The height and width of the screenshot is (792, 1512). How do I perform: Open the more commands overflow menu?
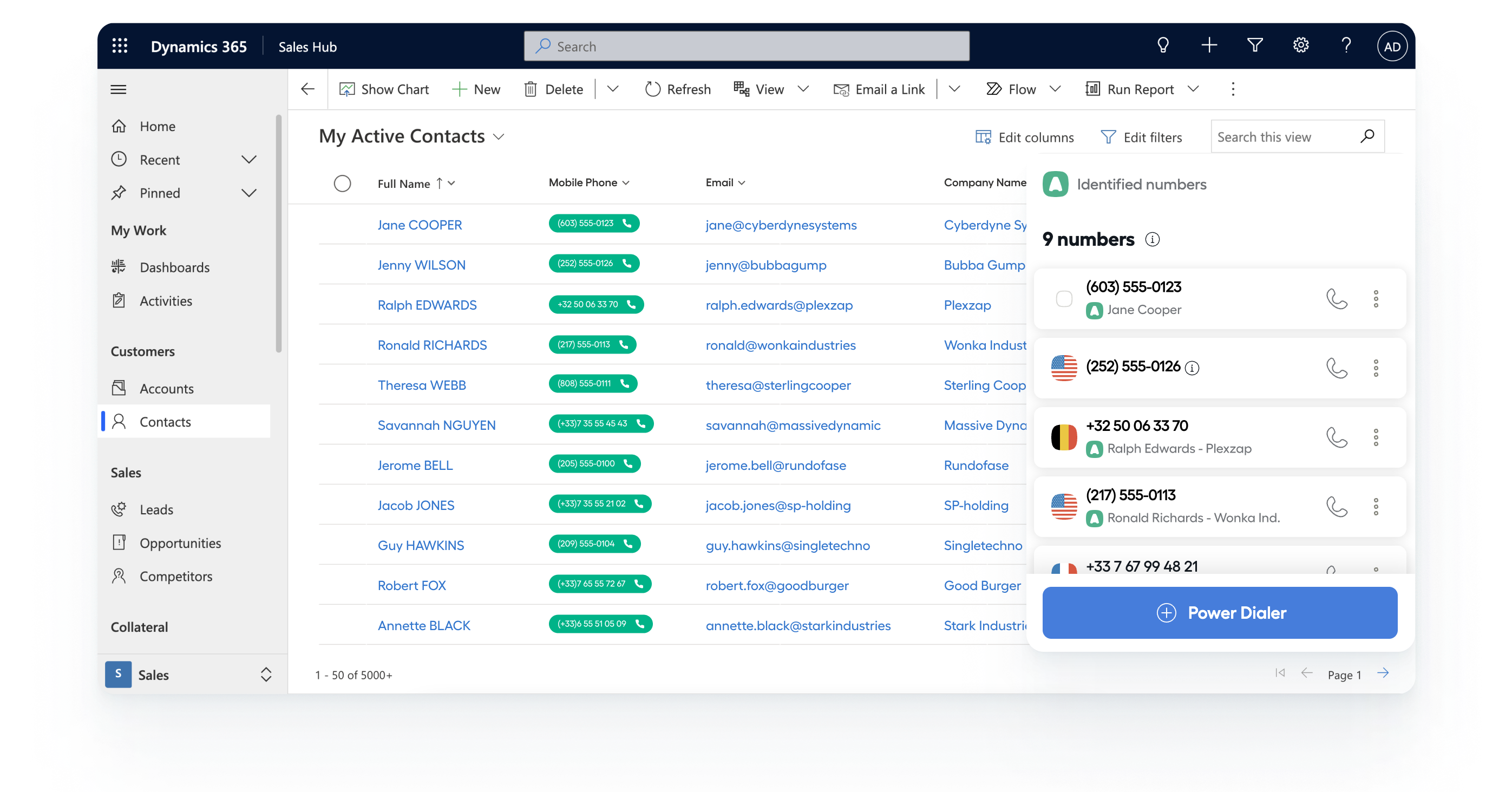click(1233, 89)
